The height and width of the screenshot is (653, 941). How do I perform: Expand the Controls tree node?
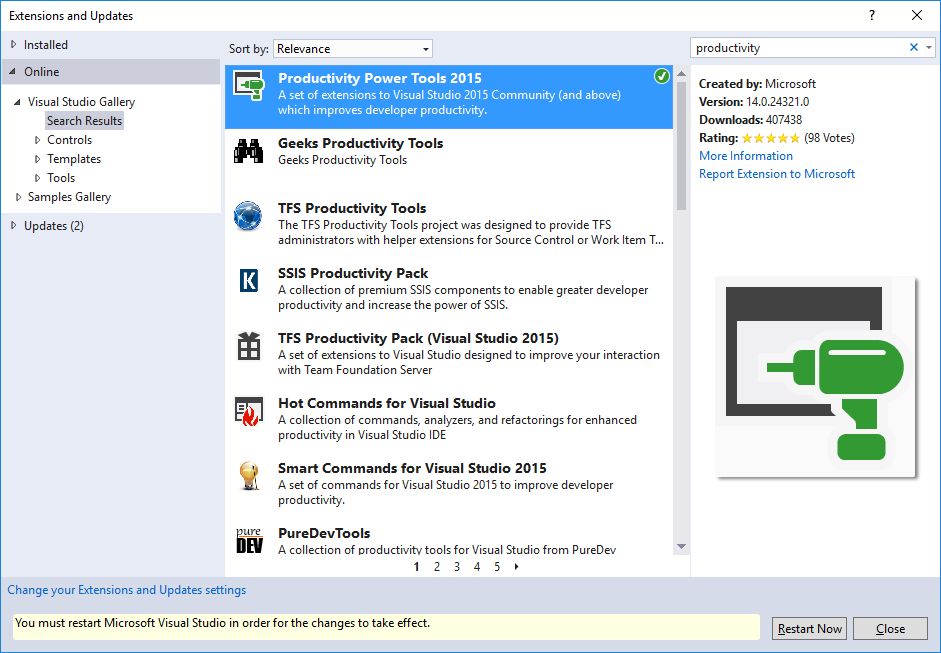[x=37, y=140]
